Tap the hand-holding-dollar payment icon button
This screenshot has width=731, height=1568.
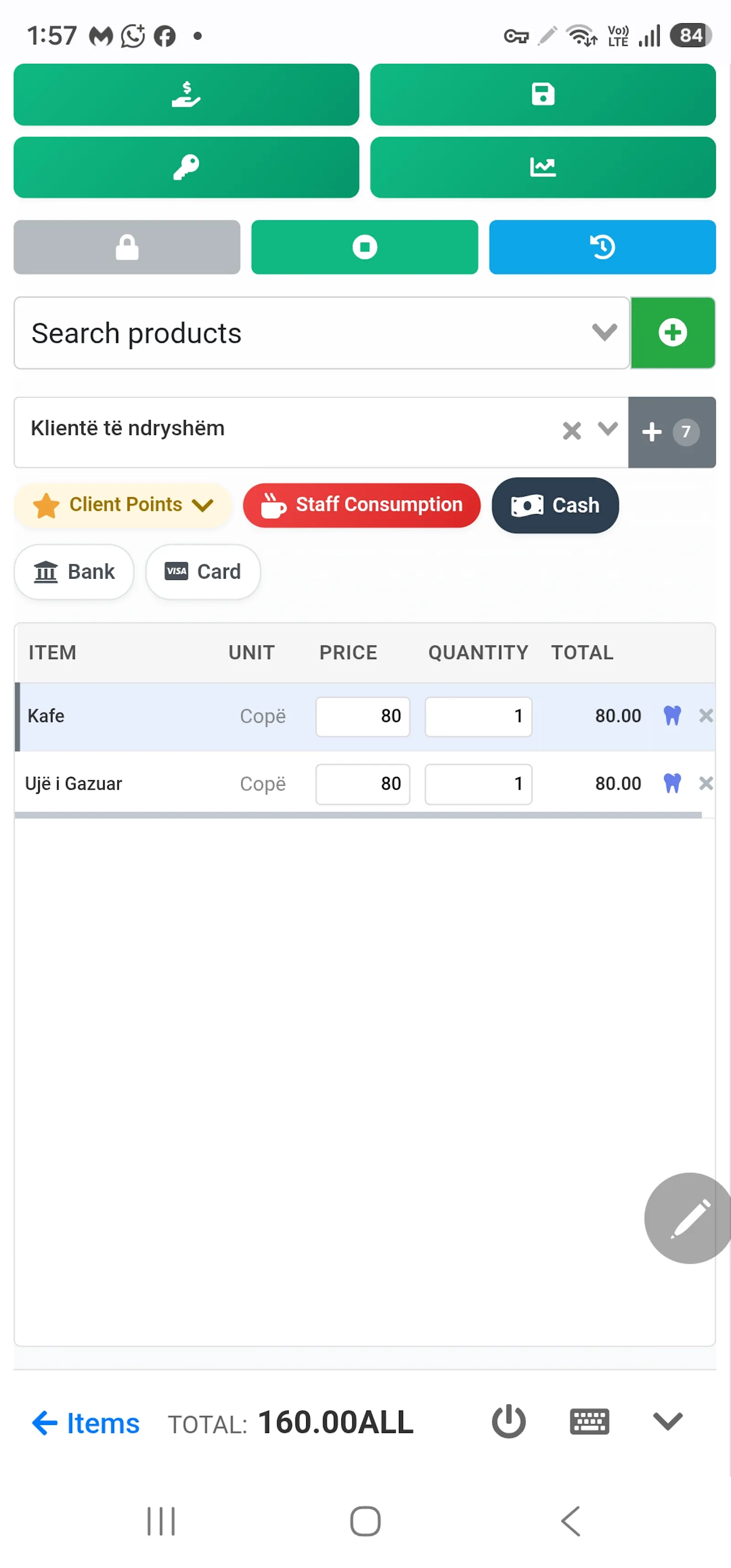click(x=186, y=94)
